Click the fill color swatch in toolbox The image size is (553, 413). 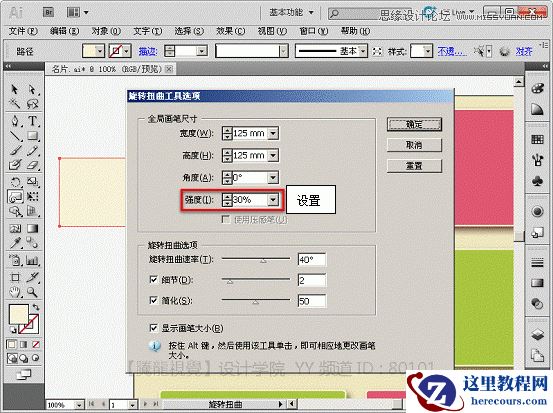pyautogui.click(x=18, y=314)
